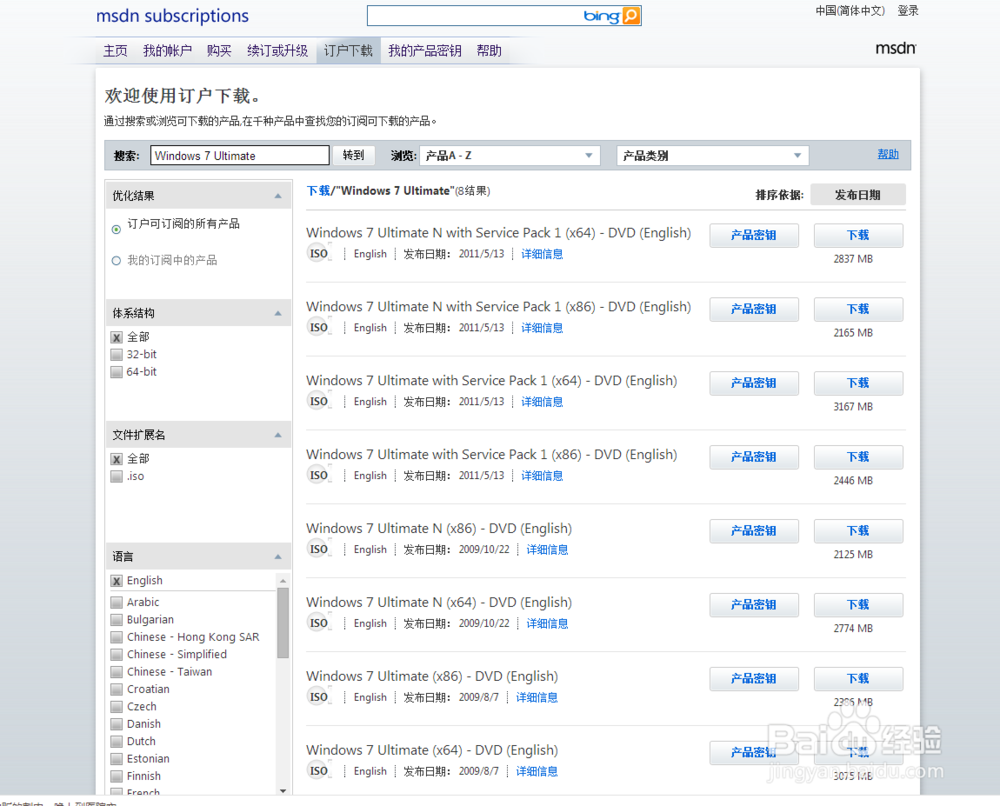Open the 续订或升级 nav tab
1000x806 pixels.
277,50
